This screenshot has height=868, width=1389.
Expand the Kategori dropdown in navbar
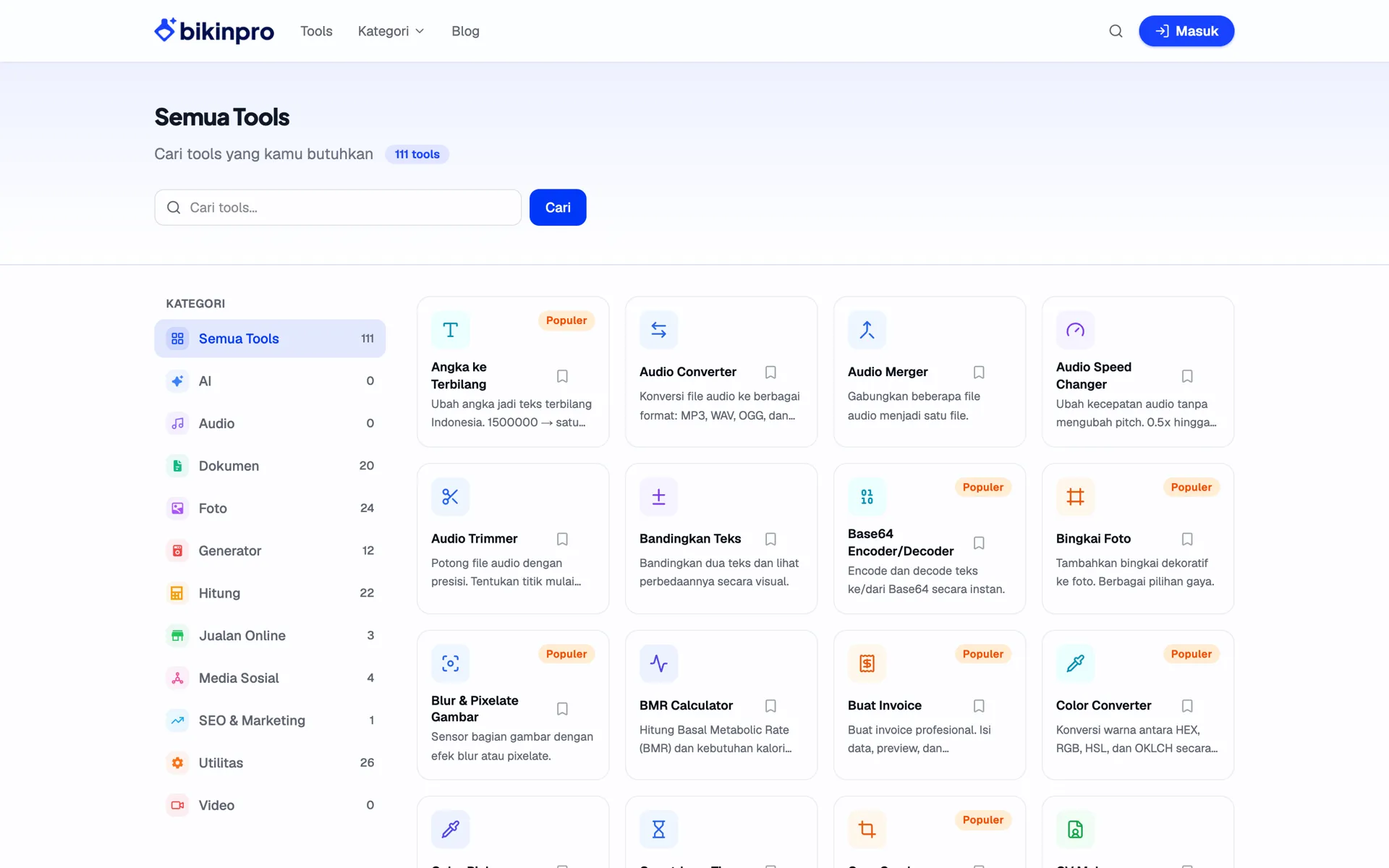click(391, 31)
